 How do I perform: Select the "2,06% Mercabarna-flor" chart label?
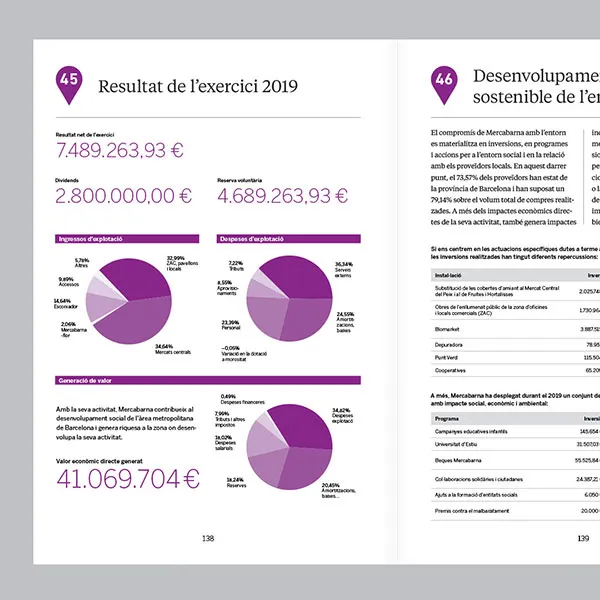point(73,330)
